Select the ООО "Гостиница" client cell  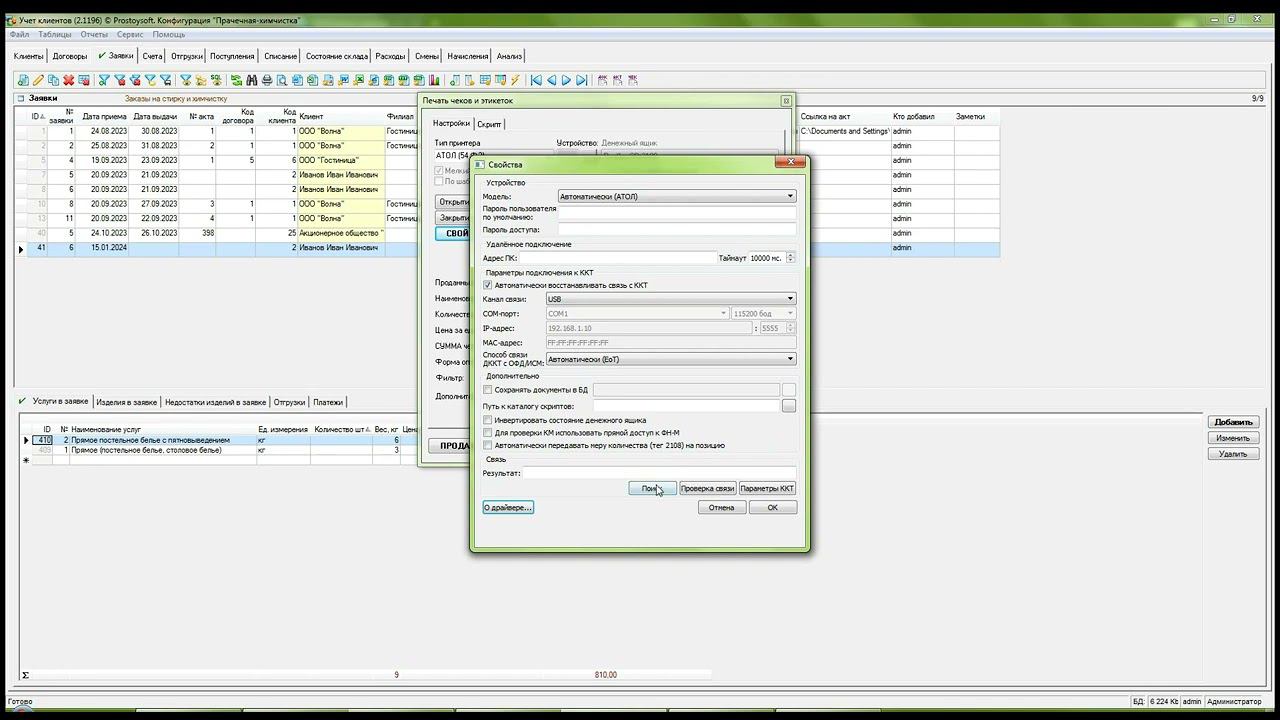coord(341,160)
